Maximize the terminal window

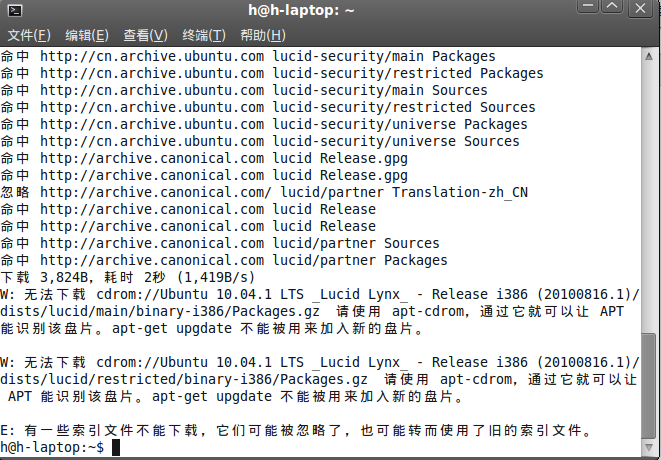pos(612,6)
